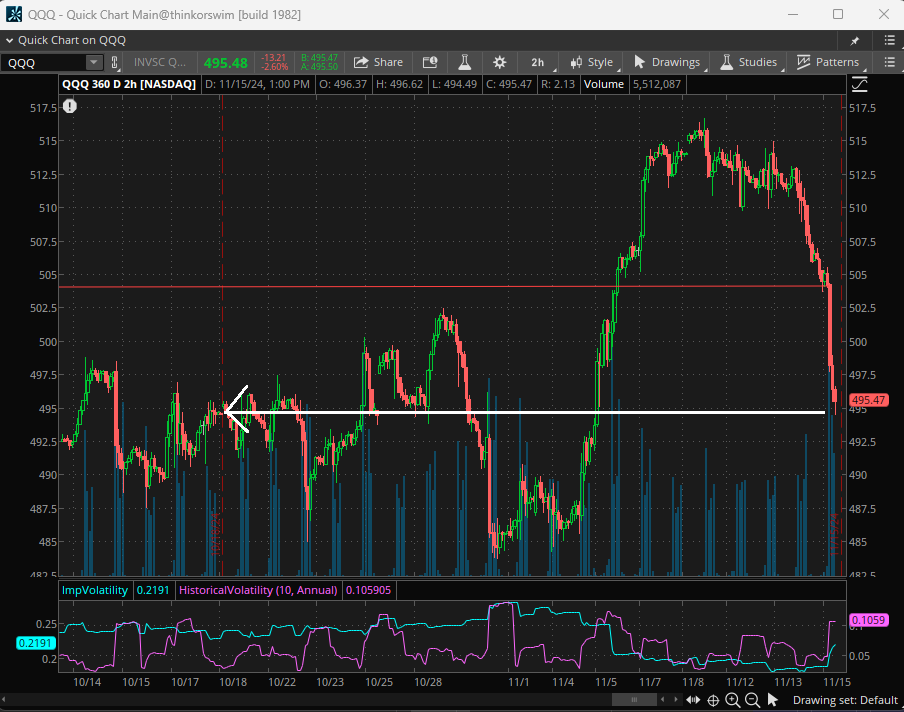Open the gadget actions menu beside the pin

tap(890, 40)
